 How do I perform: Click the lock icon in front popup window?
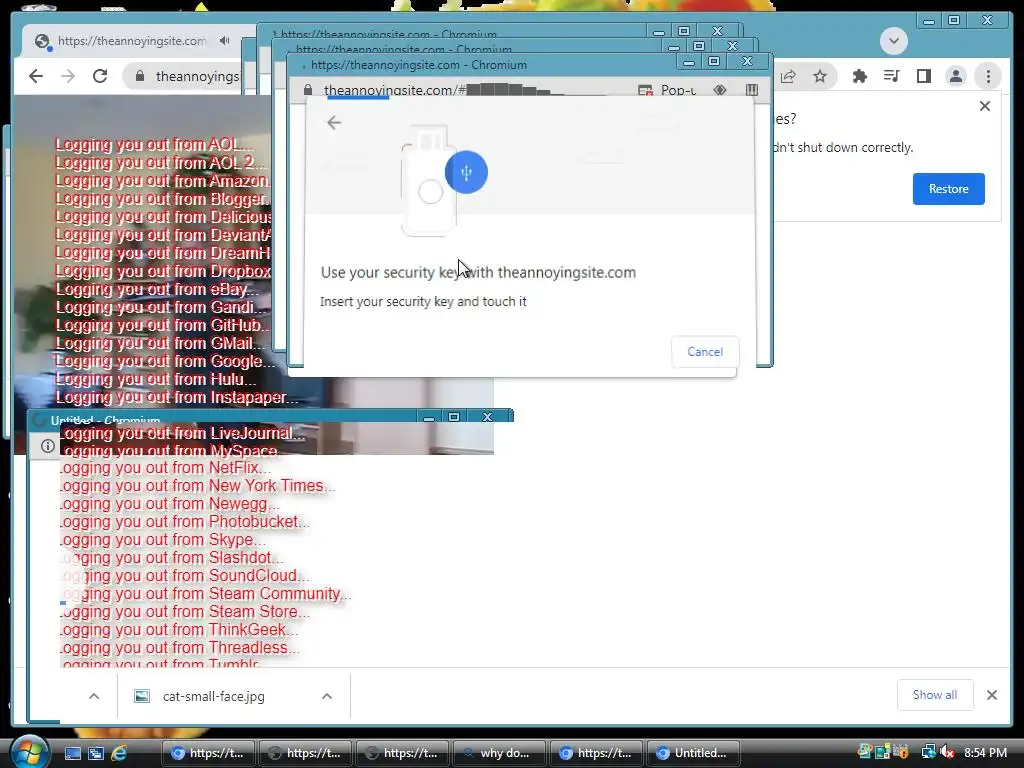coord(308,90)
